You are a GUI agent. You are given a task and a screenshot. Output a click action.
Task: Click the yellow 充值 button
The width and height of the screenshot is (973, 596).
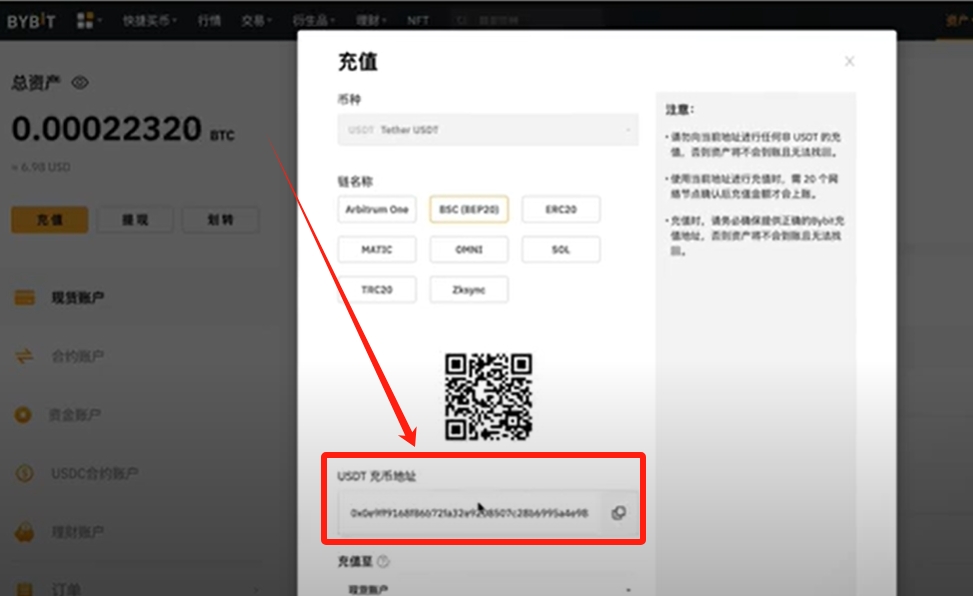click(50, 220)
